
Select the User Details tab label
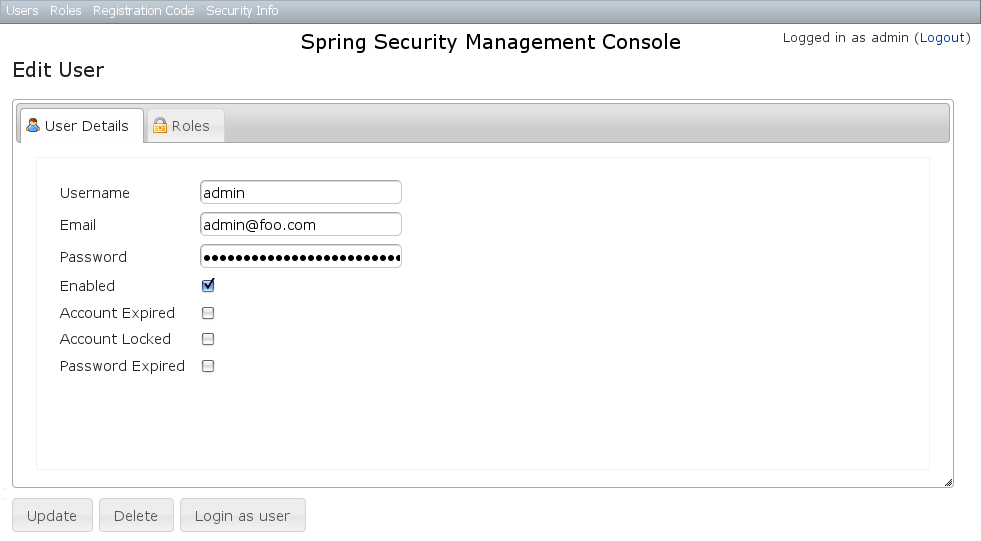[x=87, y=126]
